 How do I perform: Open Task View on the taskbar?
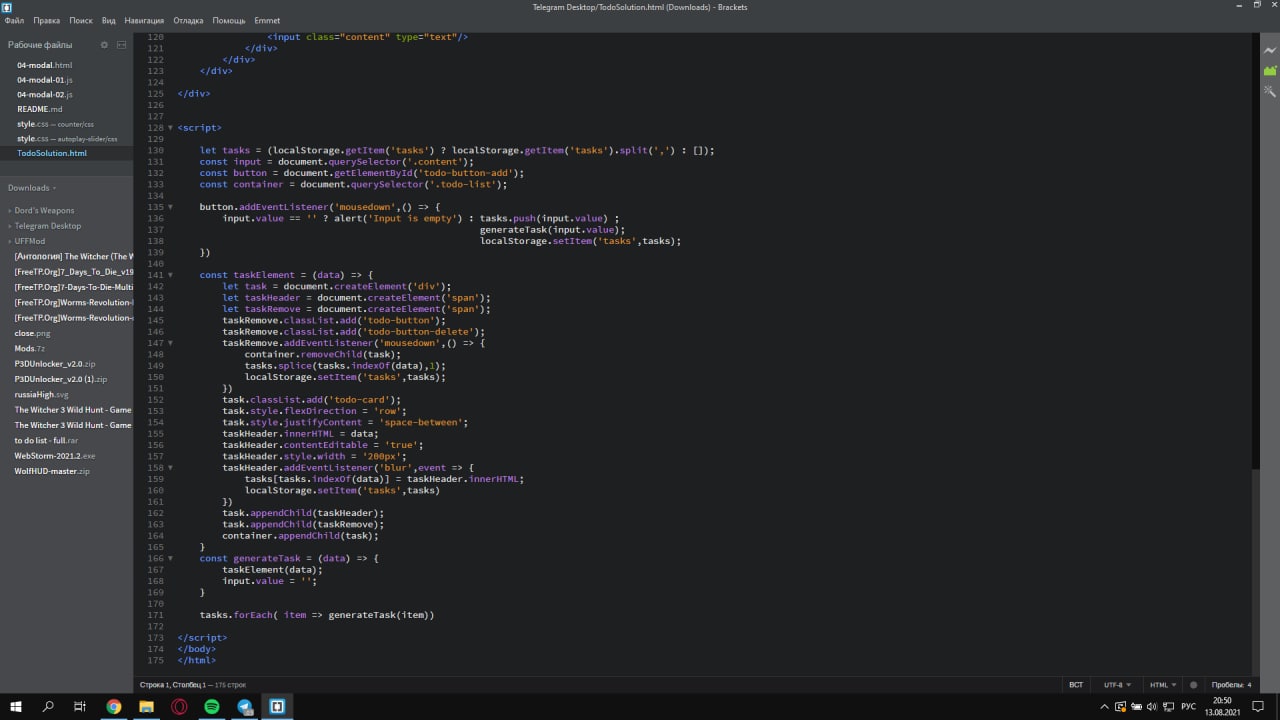pos(80,707)
